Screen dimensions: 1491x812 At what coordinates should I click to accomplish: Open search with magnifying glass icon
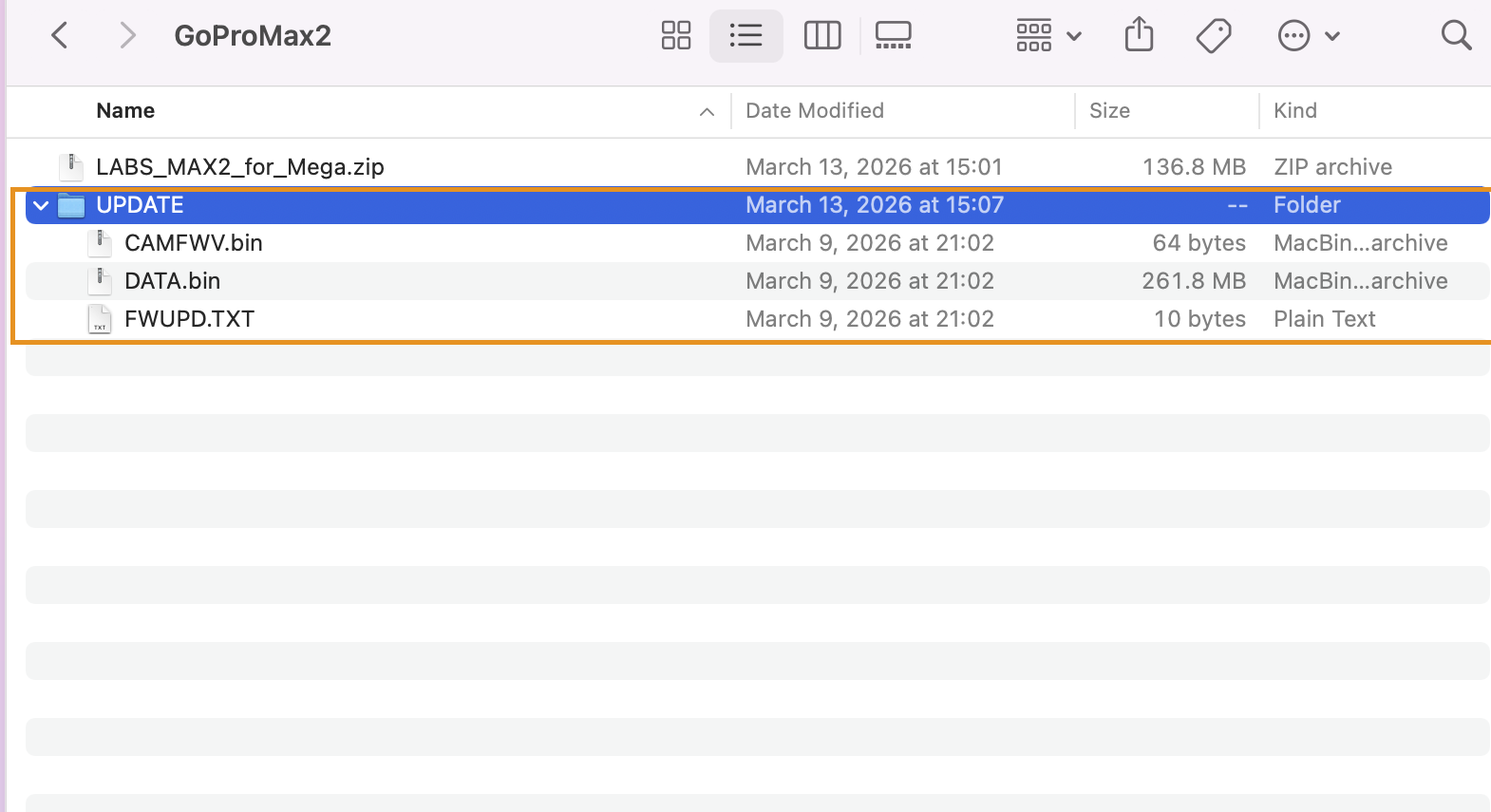point(1455,36)
